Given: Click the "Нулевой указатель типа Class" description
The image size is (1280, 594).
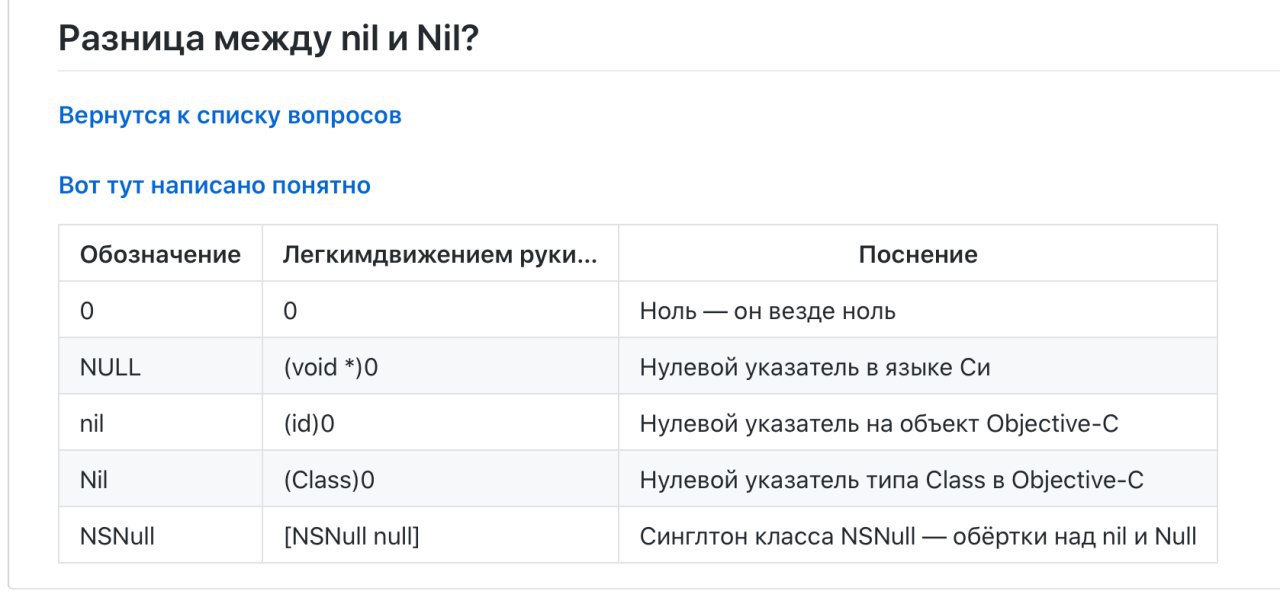Looking at the screenshot, I should (x=918, y=479).
